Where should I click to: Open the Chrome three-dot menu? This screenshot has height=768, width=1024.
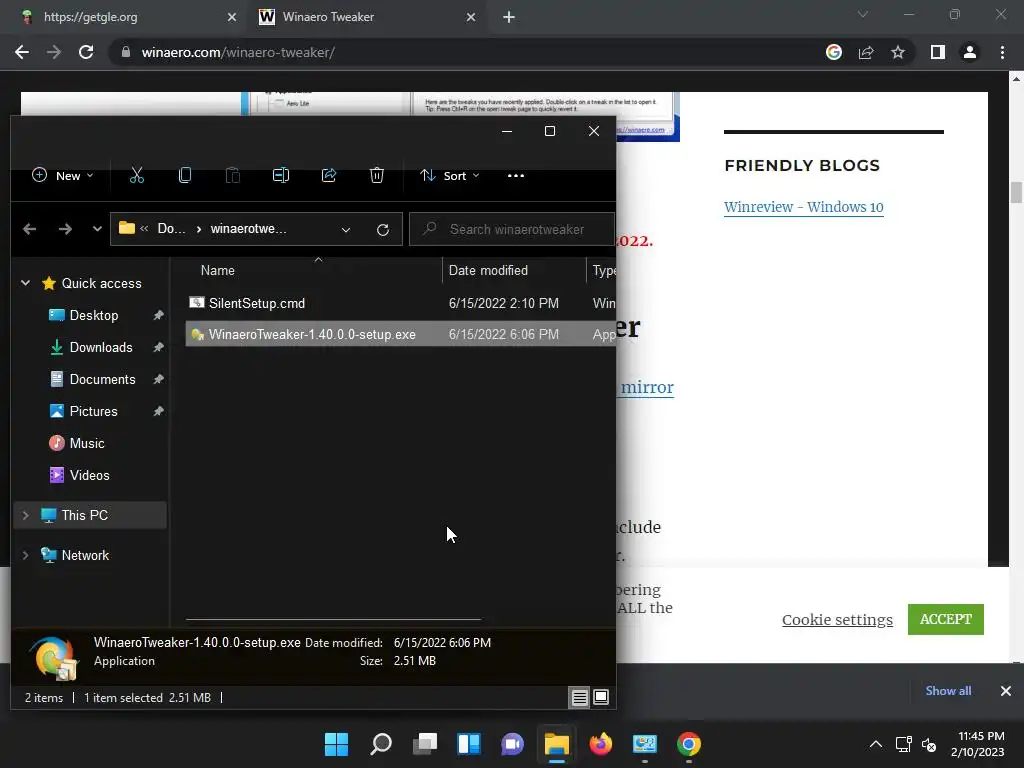tap(1002, 52)
